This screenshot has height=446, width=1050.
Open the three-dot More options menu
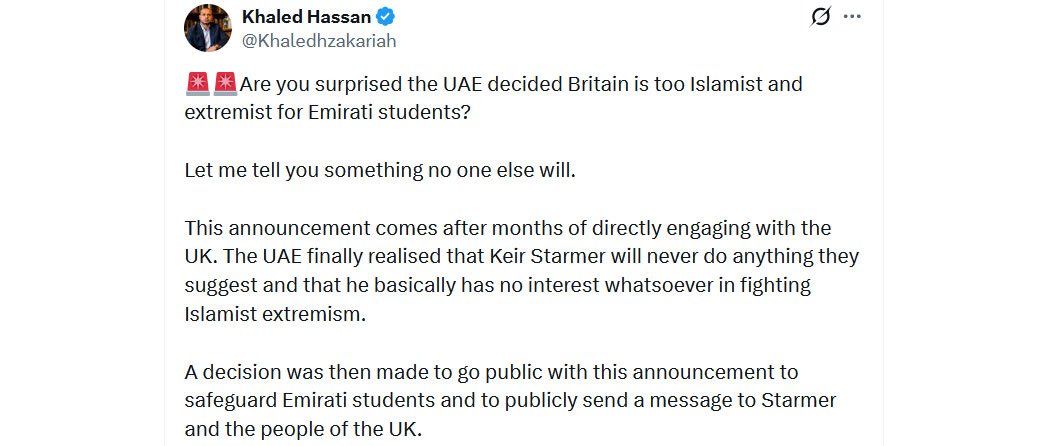[852, 17]
